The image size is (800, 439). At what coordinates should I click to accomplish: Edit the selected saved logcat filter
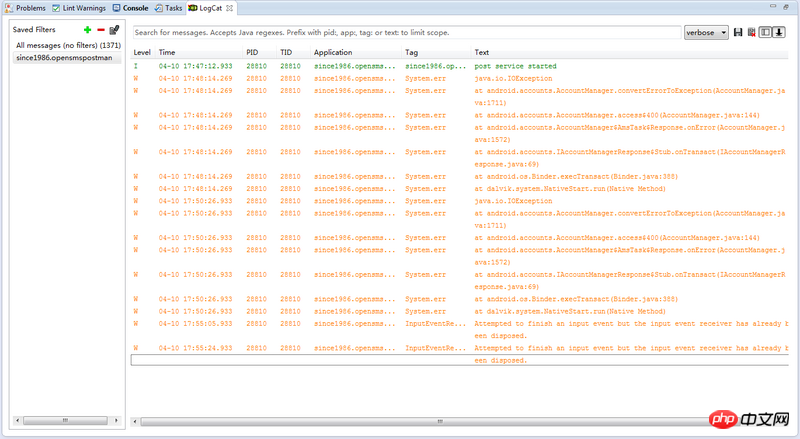(114, 30)
